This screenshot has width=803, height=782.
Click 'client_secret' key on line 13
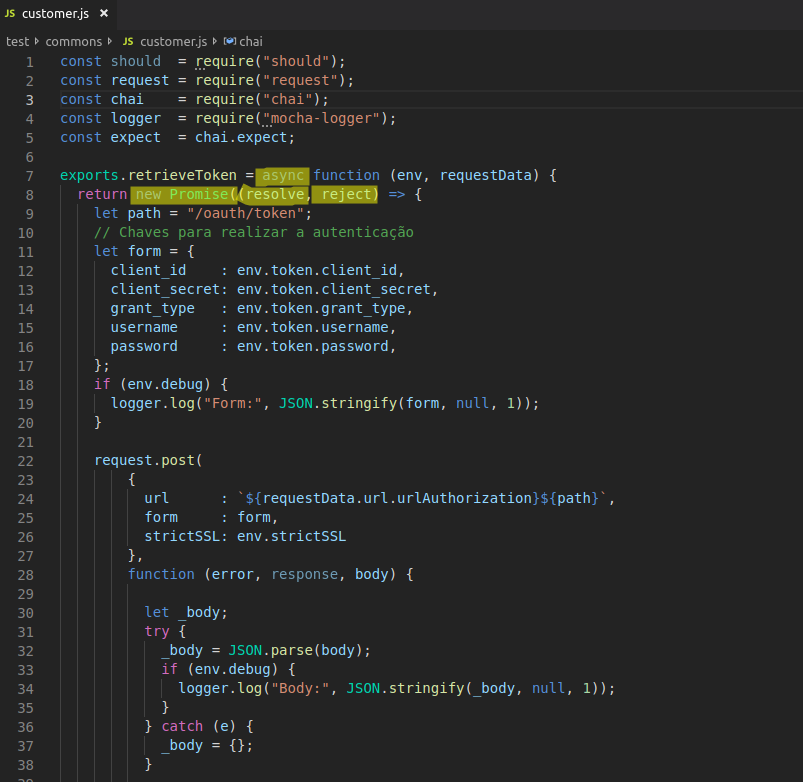click(165, 290)
